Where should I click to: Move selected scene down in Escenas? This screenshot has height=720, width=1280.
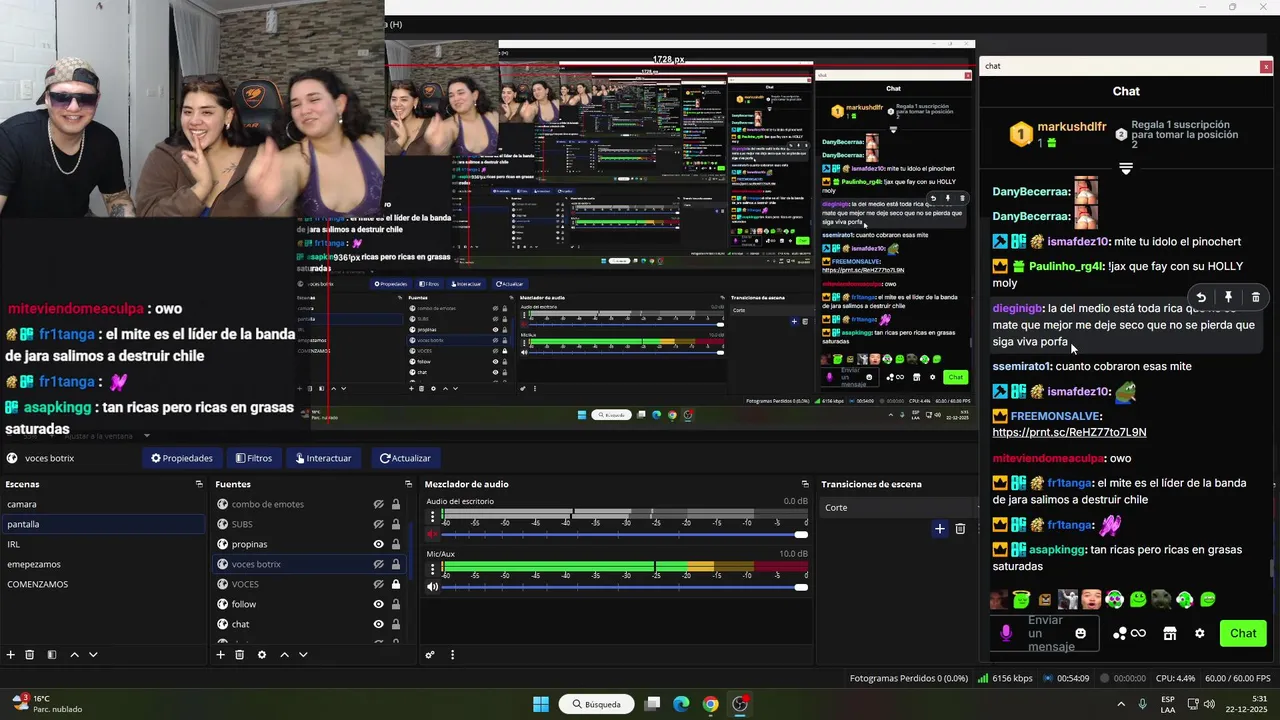[x=93, y=655]
